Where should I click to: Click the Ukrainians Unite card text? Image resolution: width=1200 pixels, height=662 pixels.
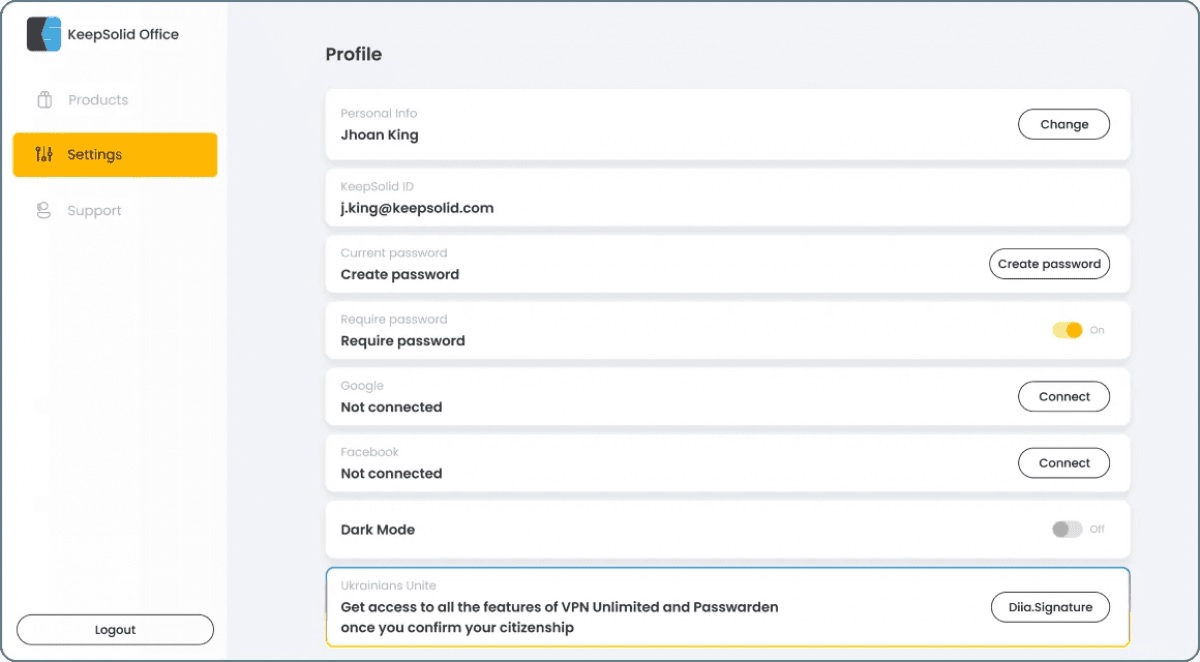[559, 616]
